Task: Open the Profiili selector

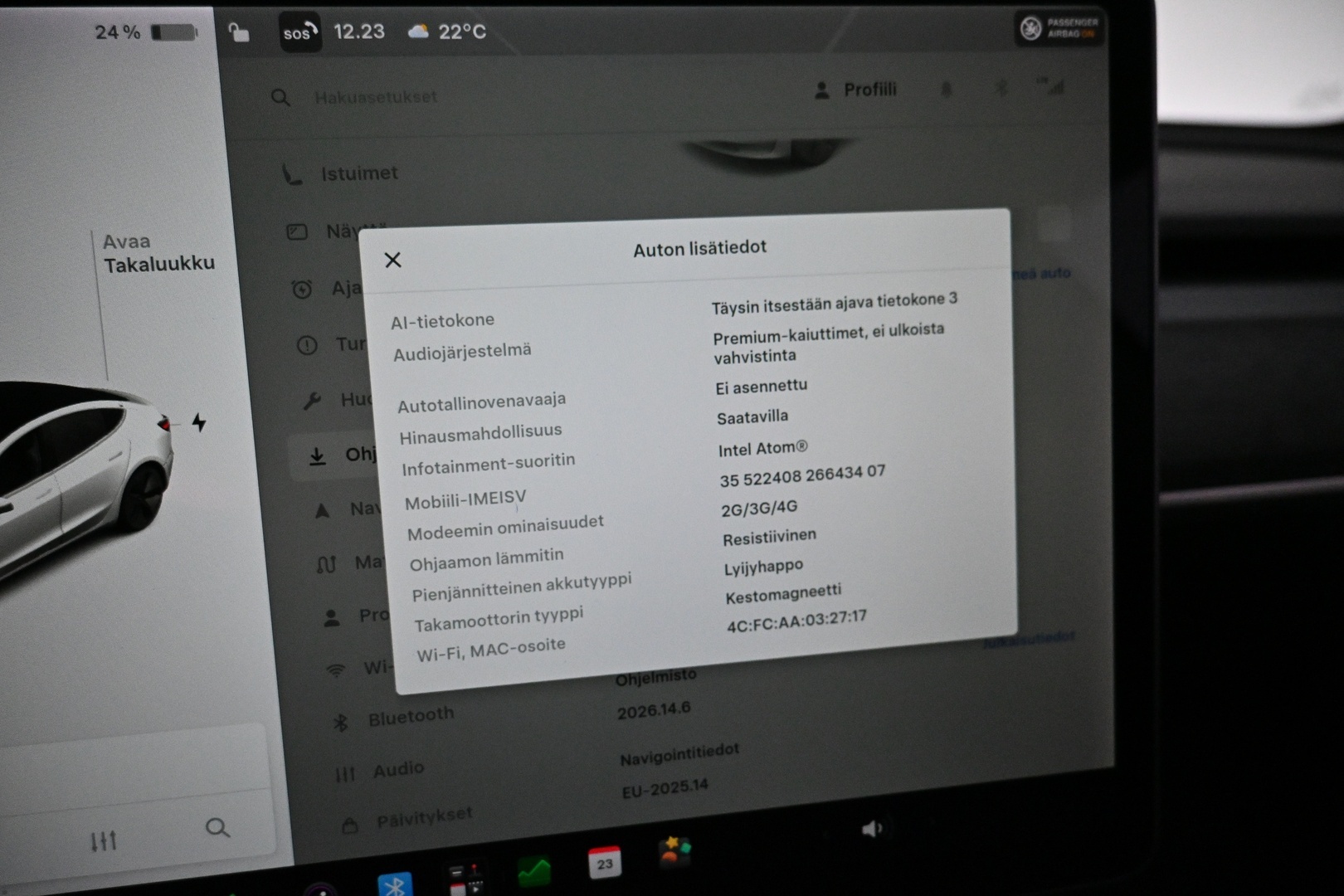Action: pyautogui.click(x=856, y=90)
